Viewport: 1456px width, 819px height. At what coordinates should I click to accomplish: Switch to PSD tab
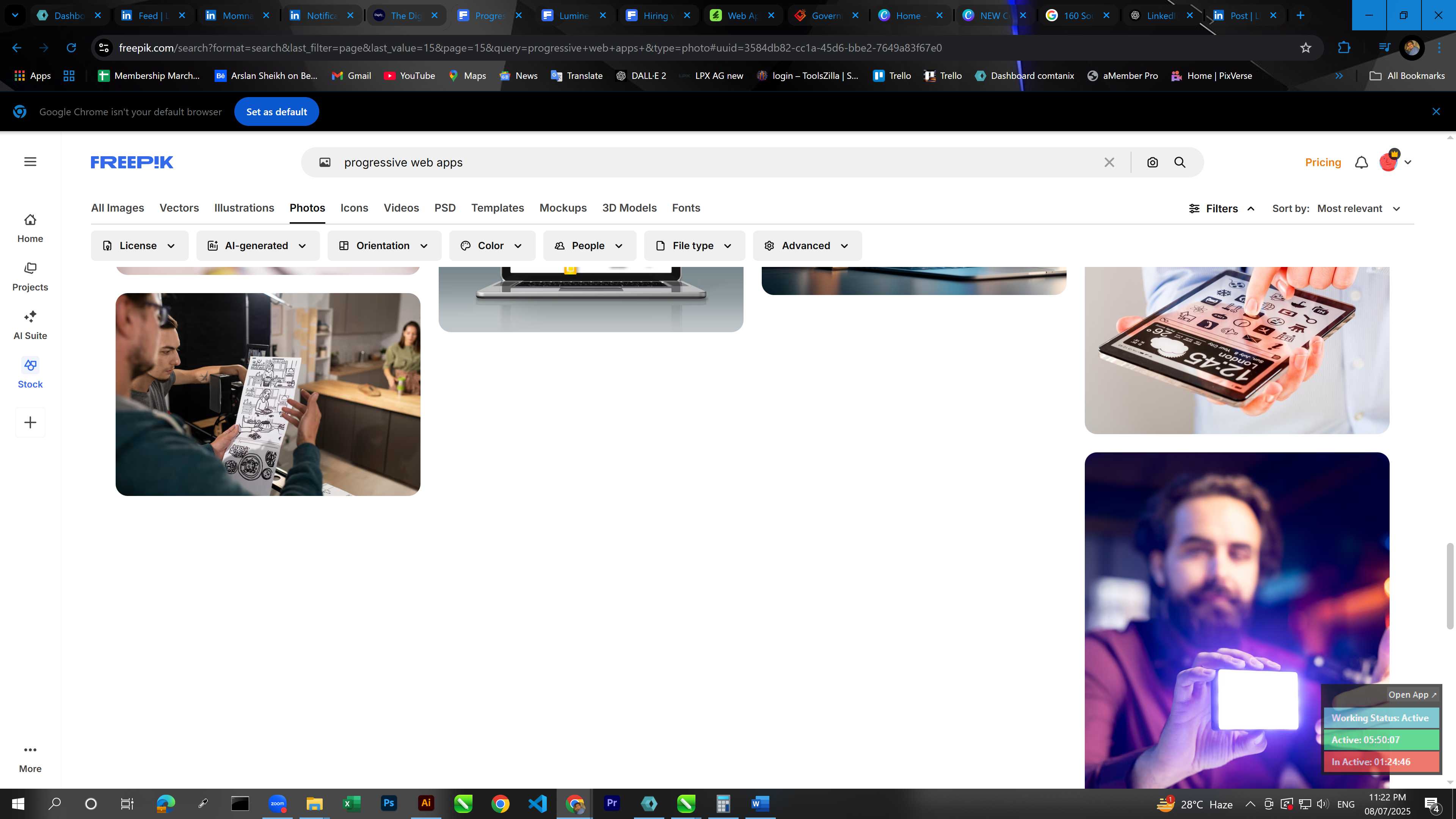(445, 208)
